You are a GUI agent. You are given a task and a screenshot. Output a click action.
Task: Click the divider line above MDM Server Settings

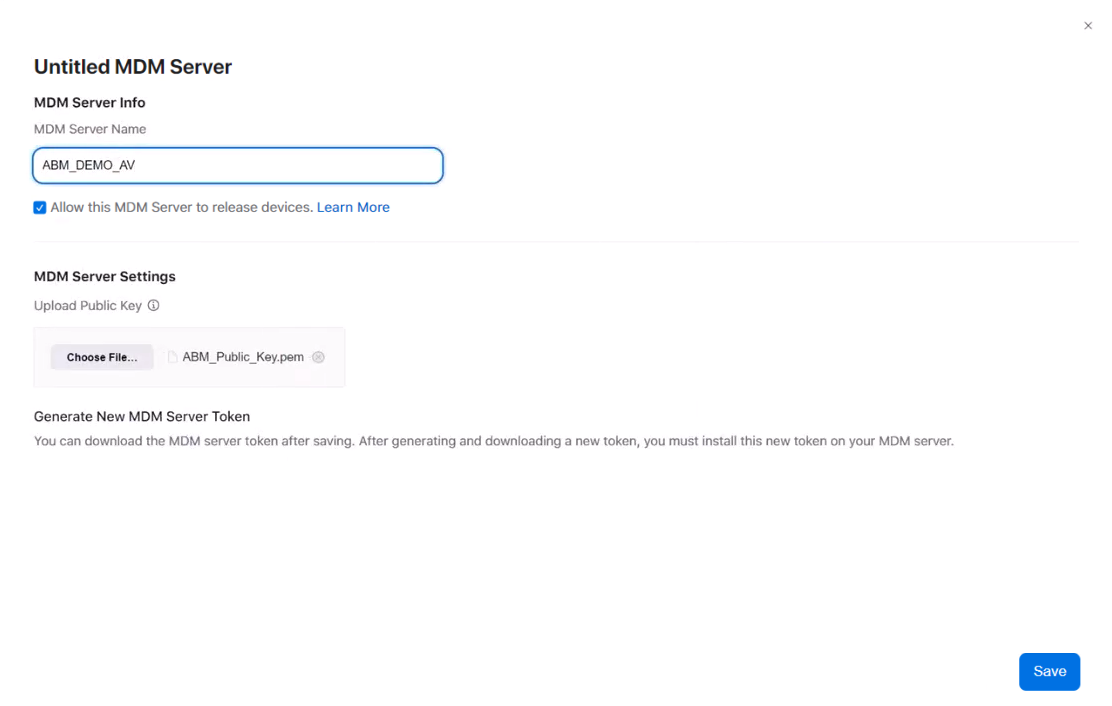tap(556, 241)
